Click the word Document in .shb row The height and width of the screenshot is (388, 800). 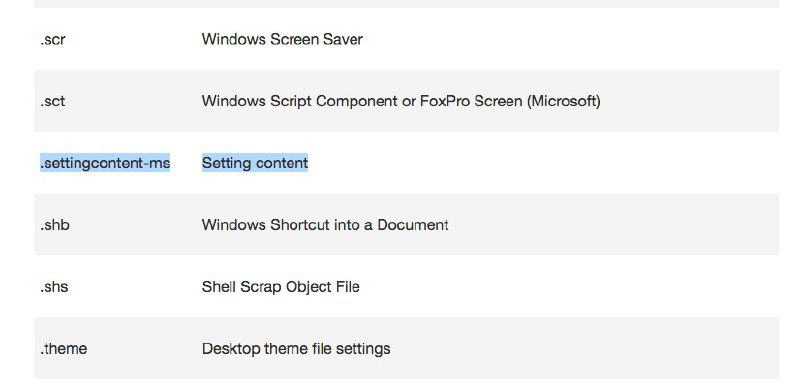(413, 225)
